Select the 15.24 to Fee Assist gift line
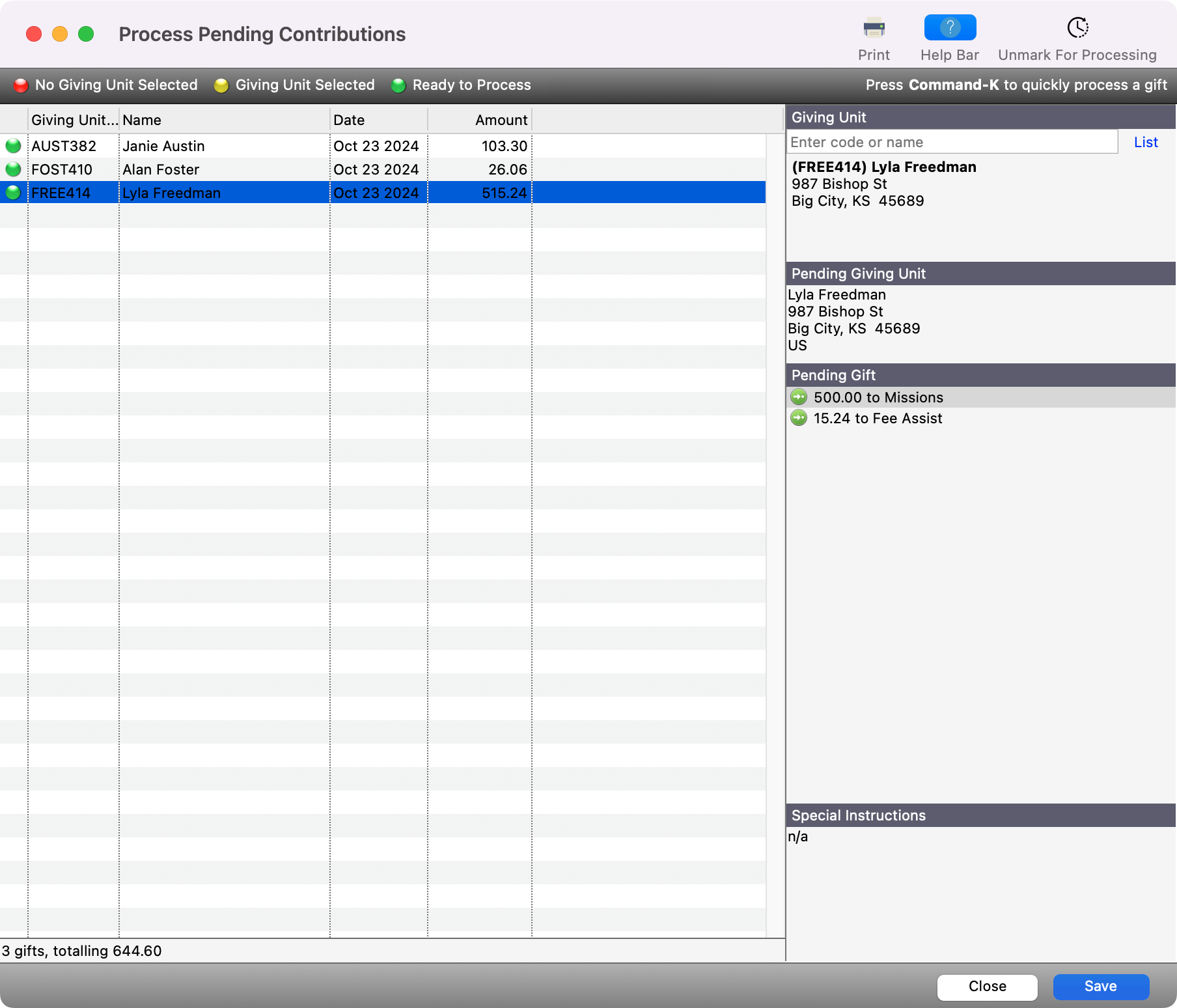This screenshot has width=1177, height=1008. [878, 418]
